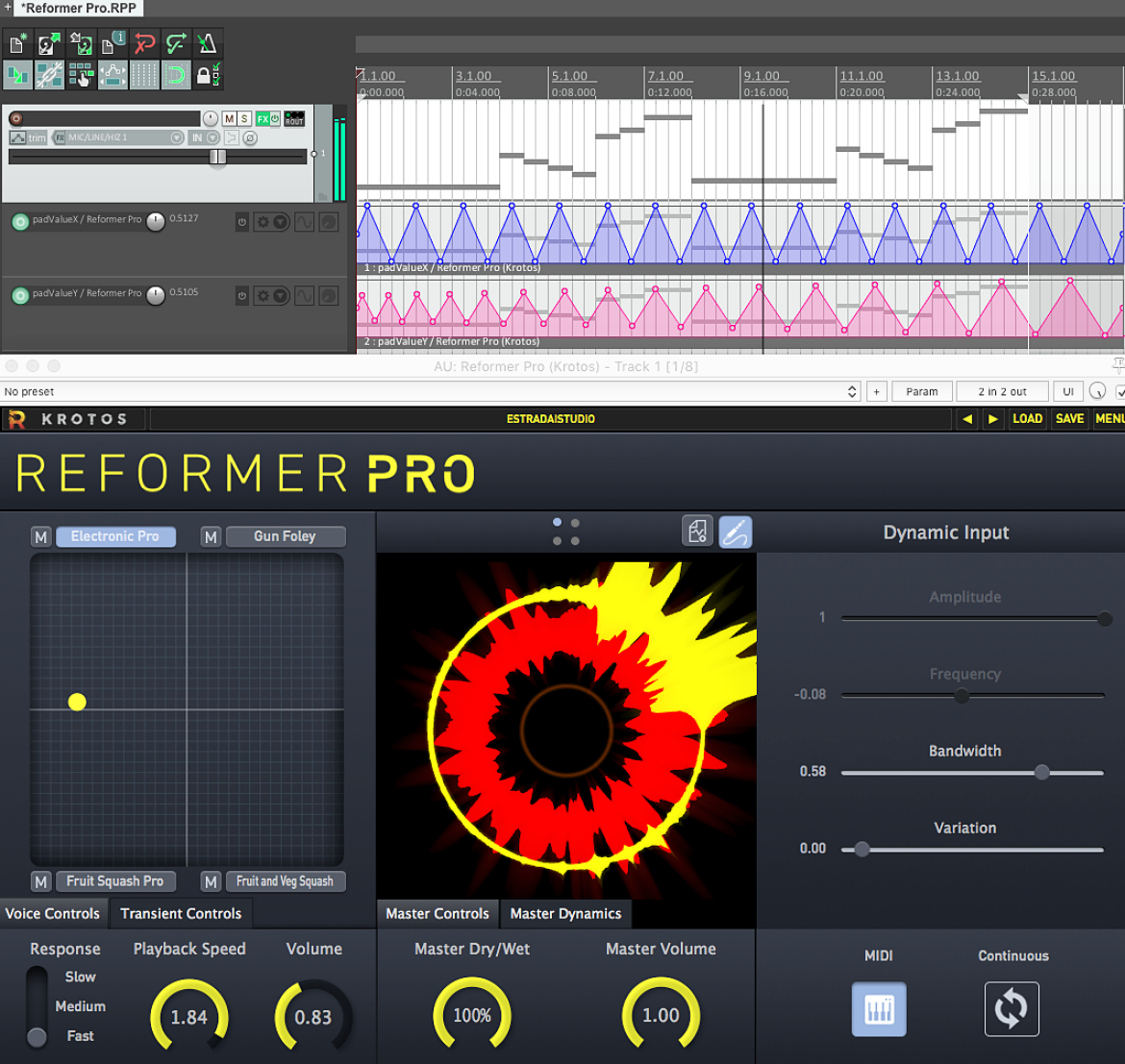Open the No preset dropdown

[431, 391]
